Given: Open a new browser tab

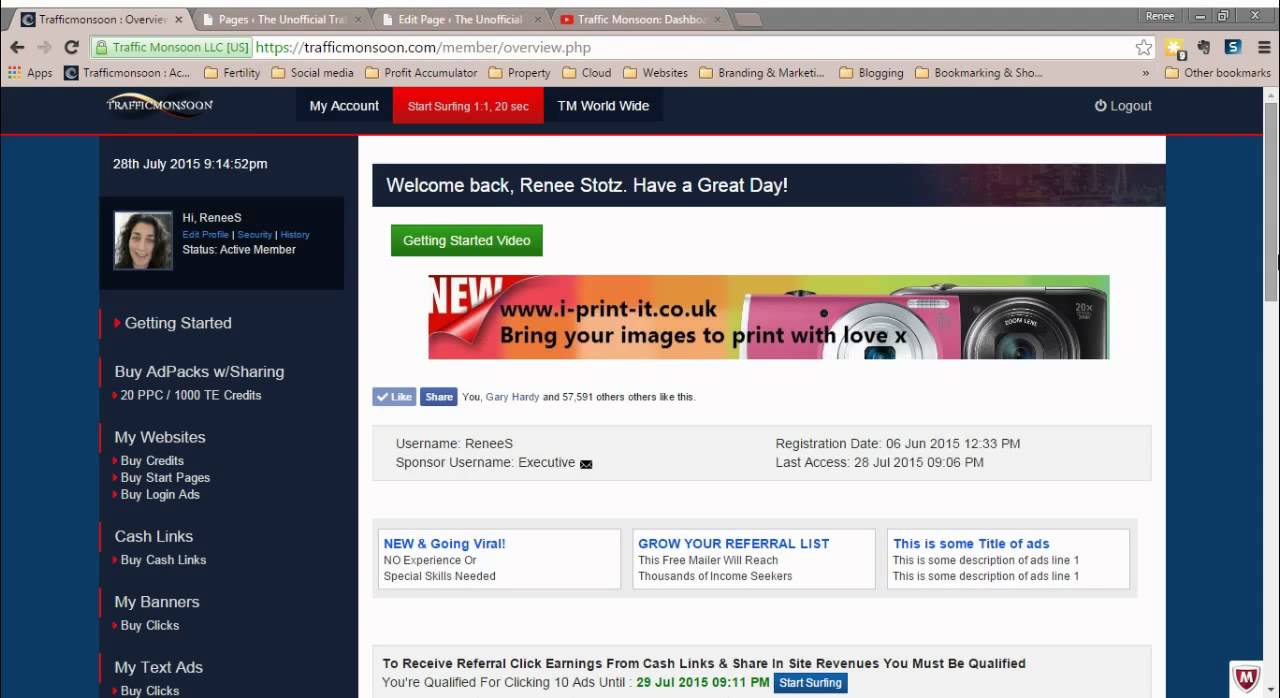Looking at the screenshot, I should click(x=749, y=20).
